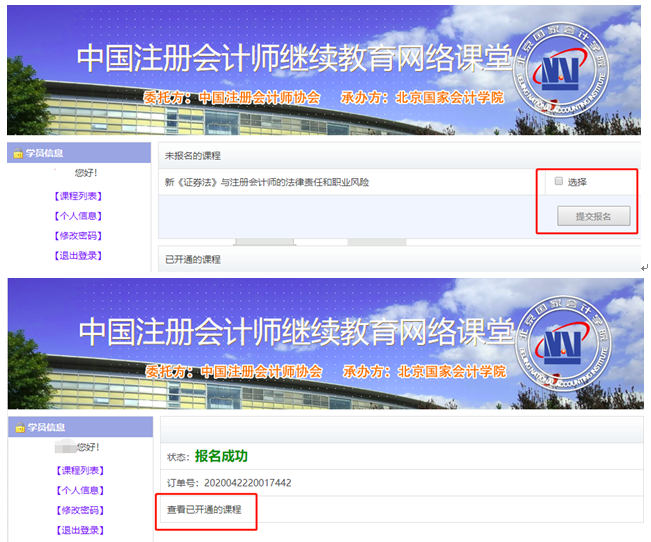
Task: Click the institute logo in the lower banner
Action: tap(563, 344)
